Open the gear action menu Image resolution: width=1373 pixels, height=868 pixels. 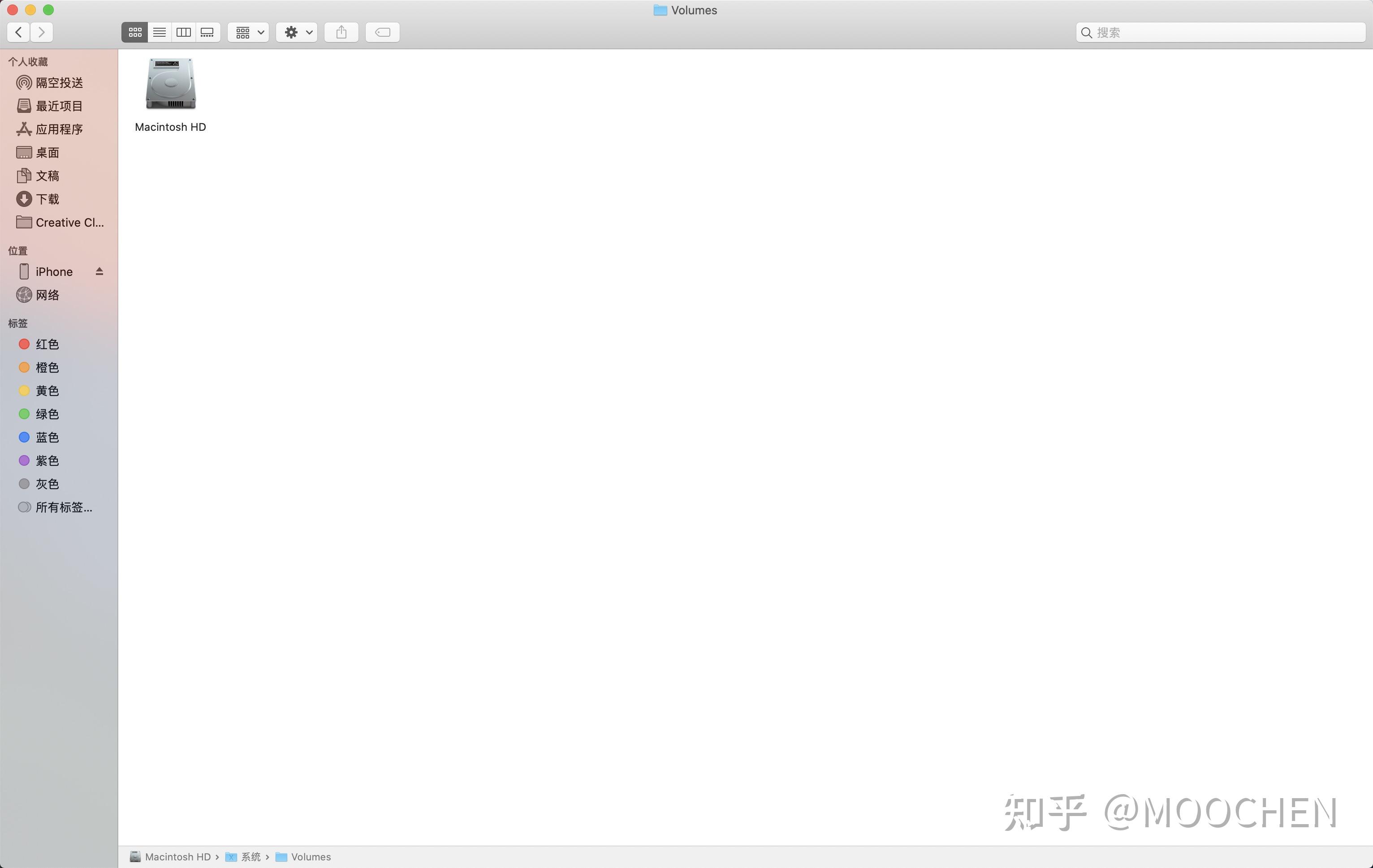point(297,33)
